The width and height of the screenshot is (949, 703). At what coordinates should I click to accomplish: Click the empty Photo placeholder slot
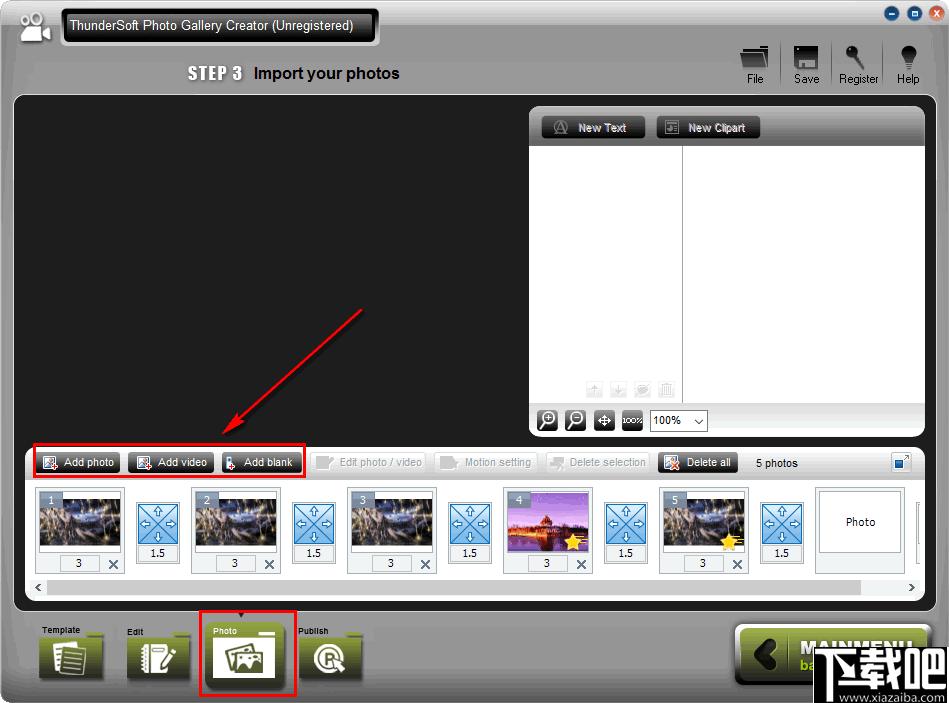point(860,522)
